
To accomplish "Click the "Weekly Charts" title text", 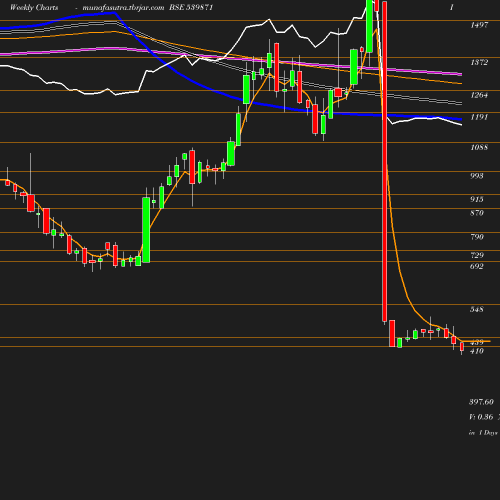I will (34, 7).
